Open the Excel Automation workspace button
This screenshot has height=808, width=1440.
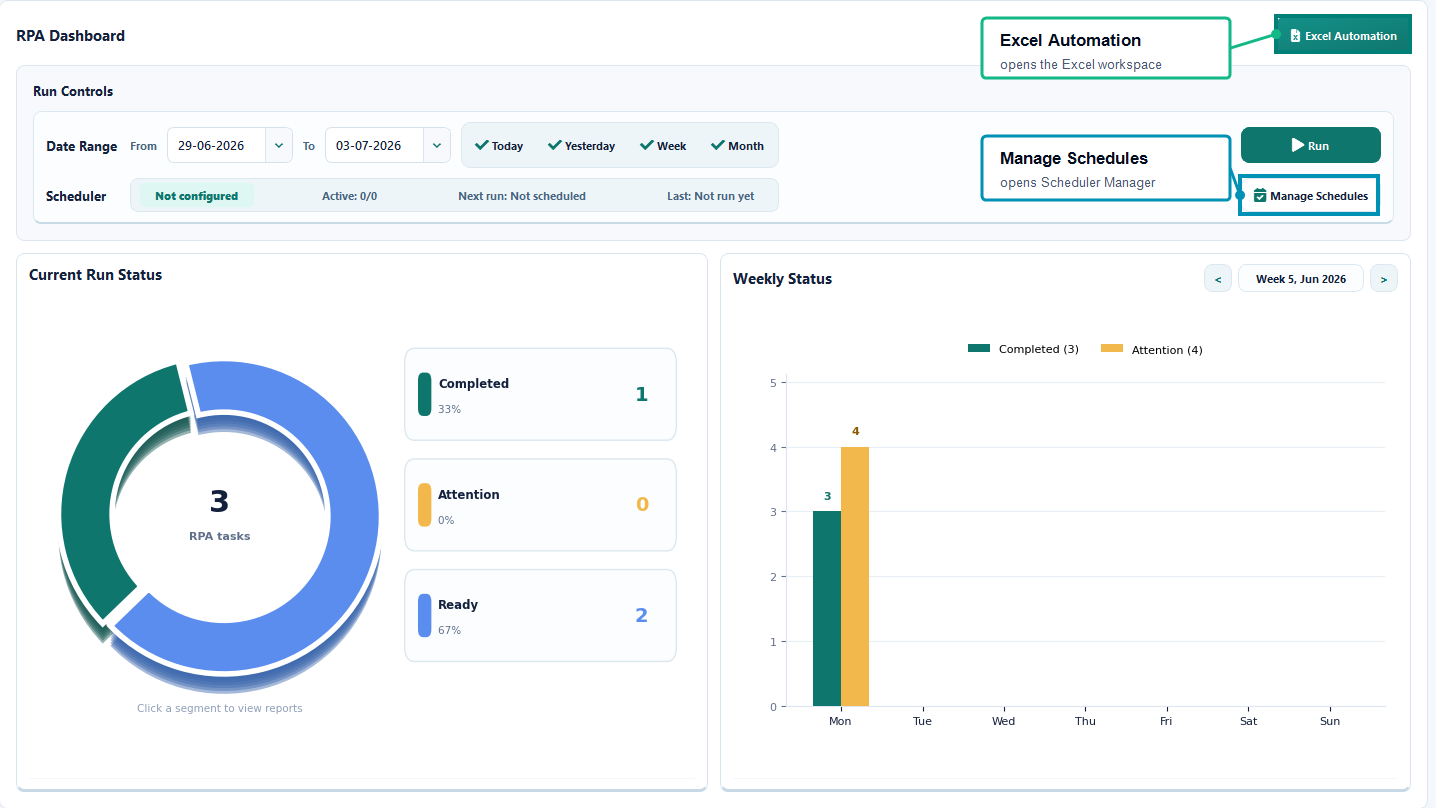(1343, 36)
